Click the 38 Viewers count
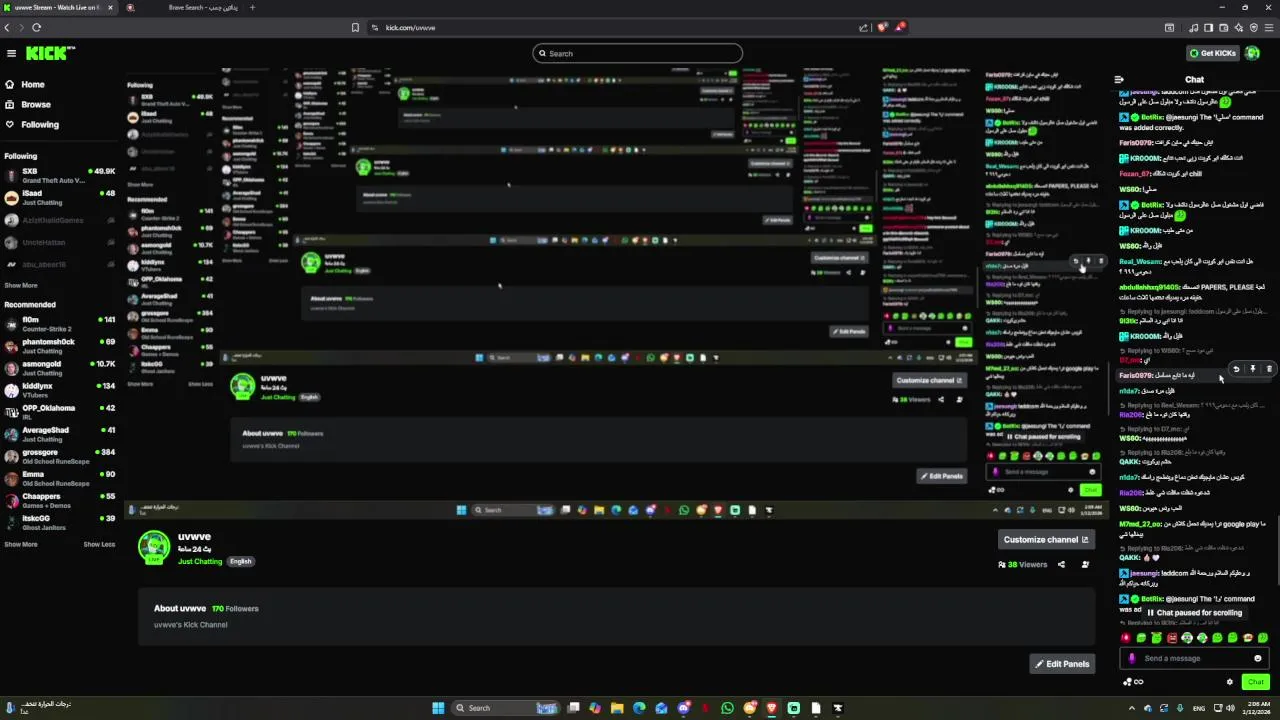Image resolution: width=1280 pixels, height=720 pixels. click(1023, 565)
